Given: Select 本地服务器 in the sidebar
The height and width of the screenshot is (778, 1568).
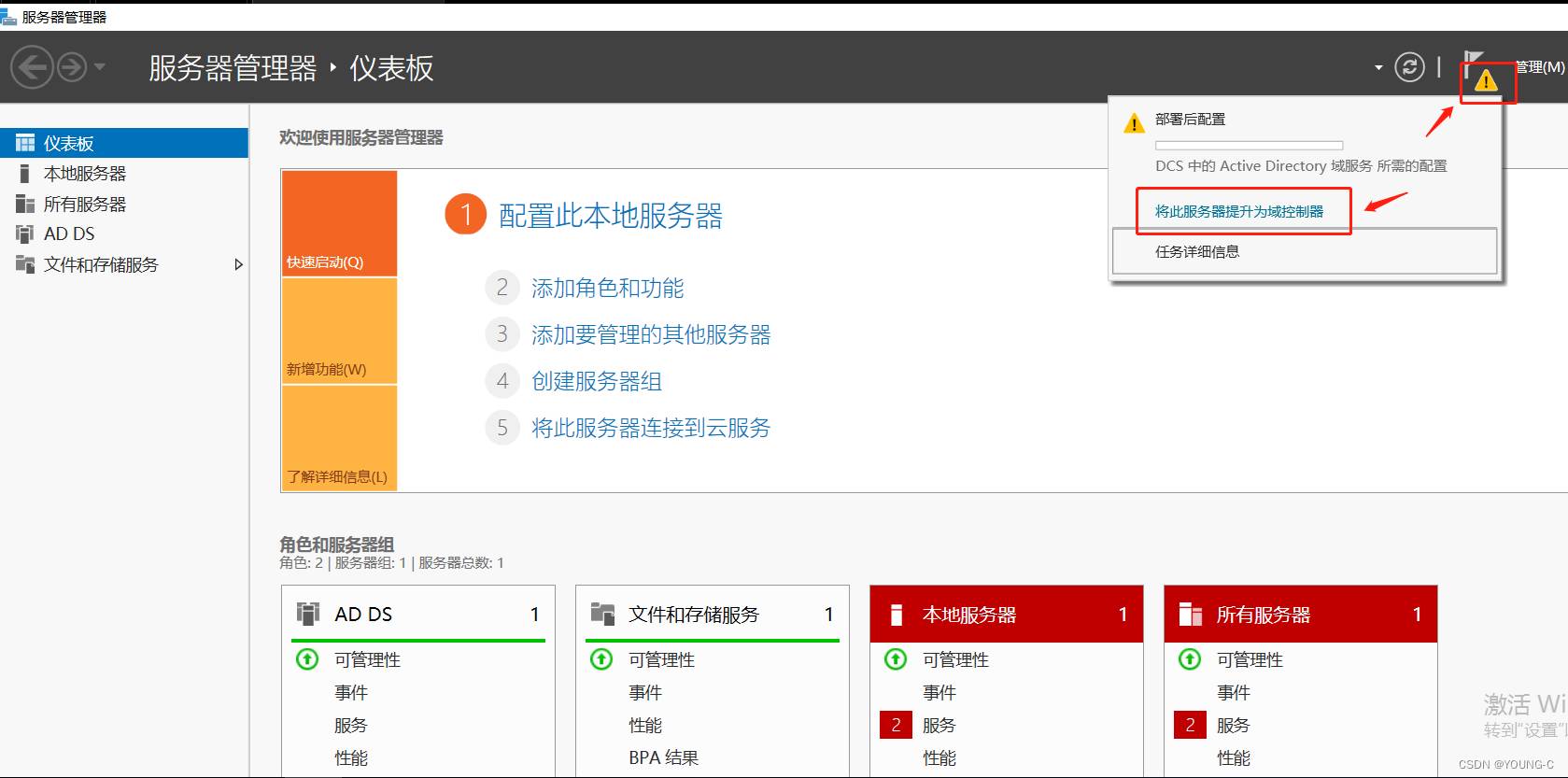Looking at the screenshot, I should [84, 174].
